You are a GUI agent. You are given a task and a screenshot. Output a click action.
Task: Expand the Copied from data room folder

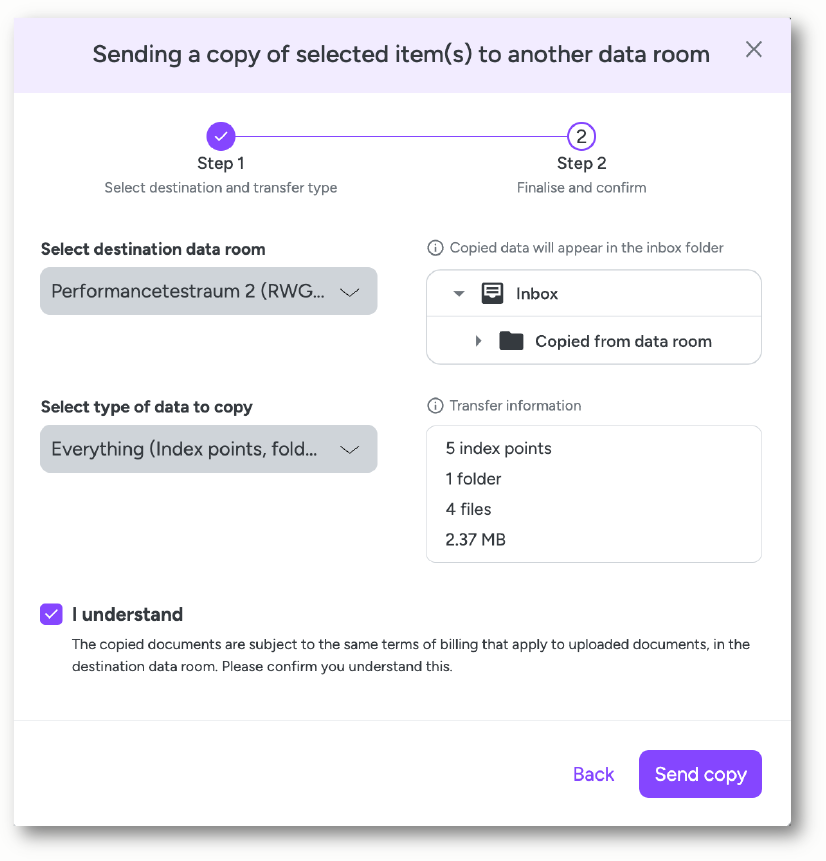point(478,341)
